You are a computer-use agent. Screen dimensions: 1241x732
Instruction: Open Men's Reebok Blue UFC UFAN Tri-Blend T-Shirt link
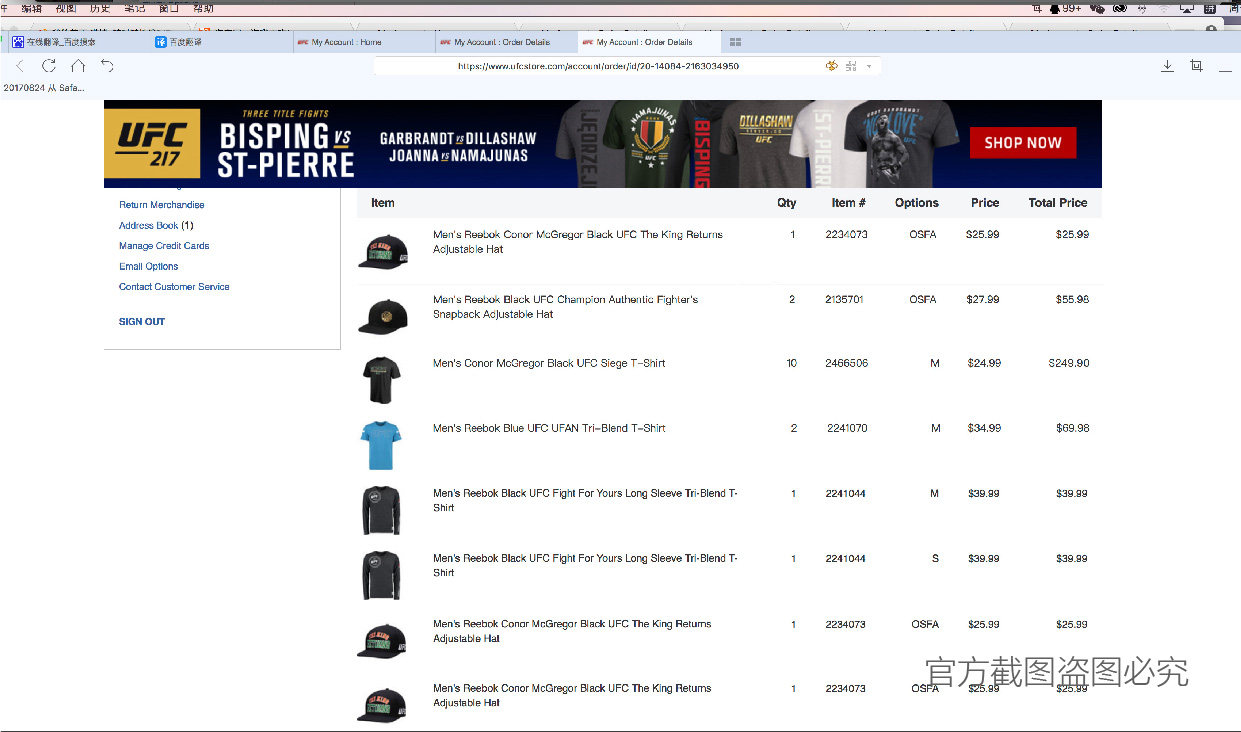549,428
